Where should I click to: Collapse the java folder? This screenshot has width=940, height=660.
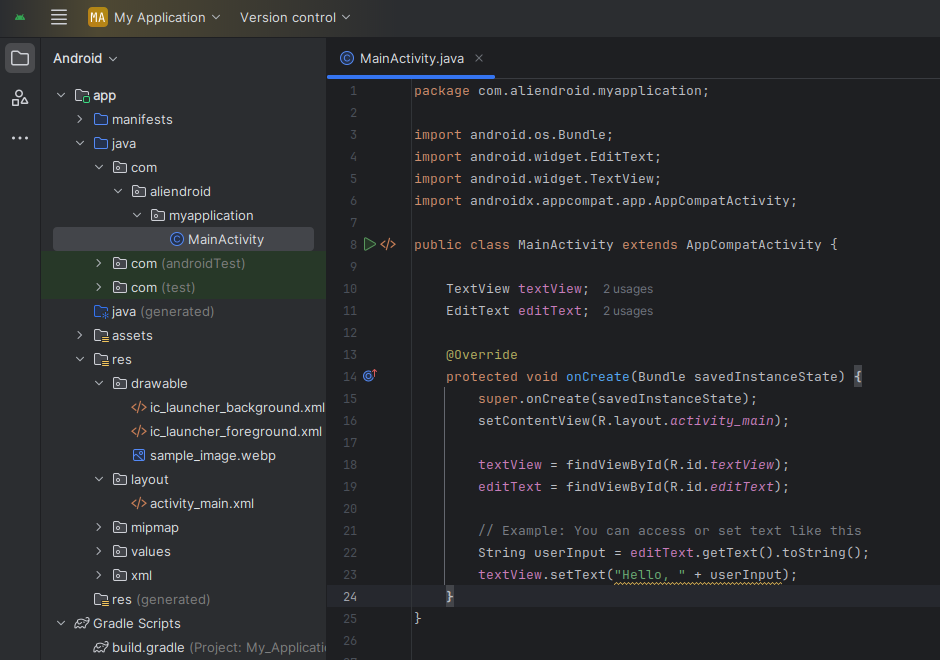point(80,143)
